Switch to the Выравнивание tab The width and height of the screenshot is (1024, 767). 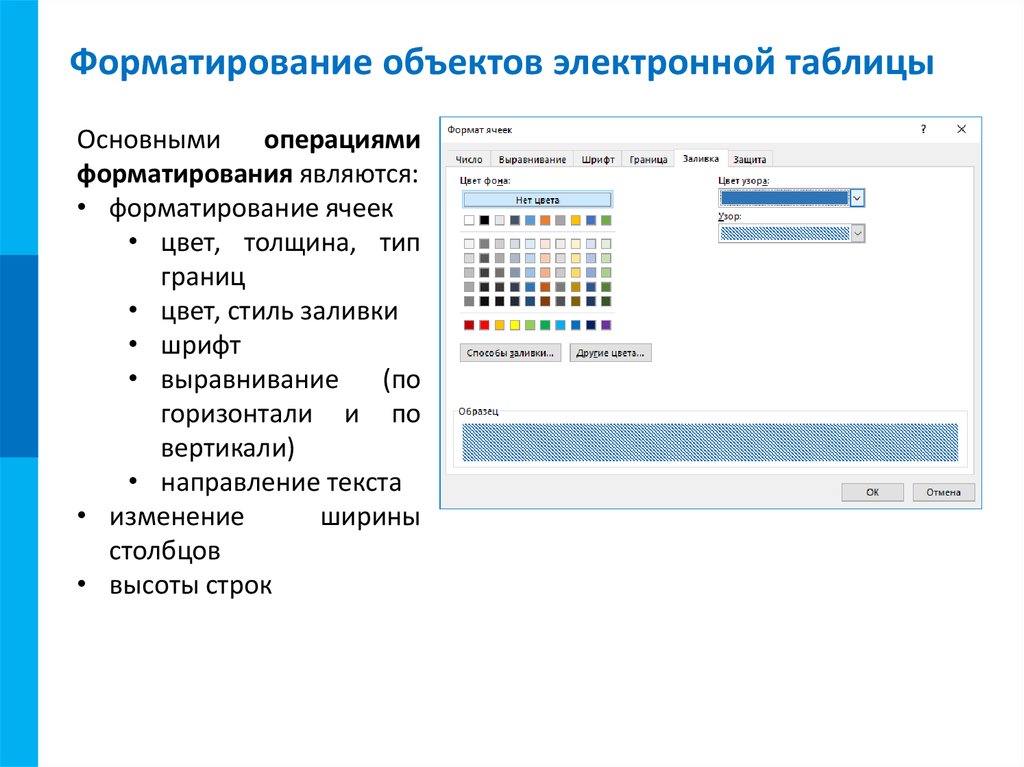coord(532,159)
